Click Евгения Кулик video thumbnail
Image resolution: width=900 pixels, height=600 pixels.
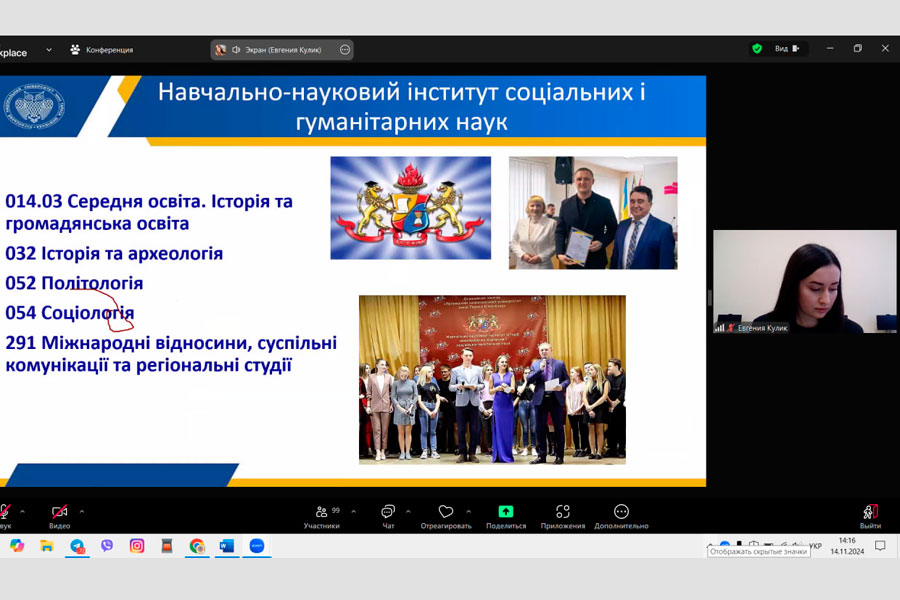(x=804, y=281)
